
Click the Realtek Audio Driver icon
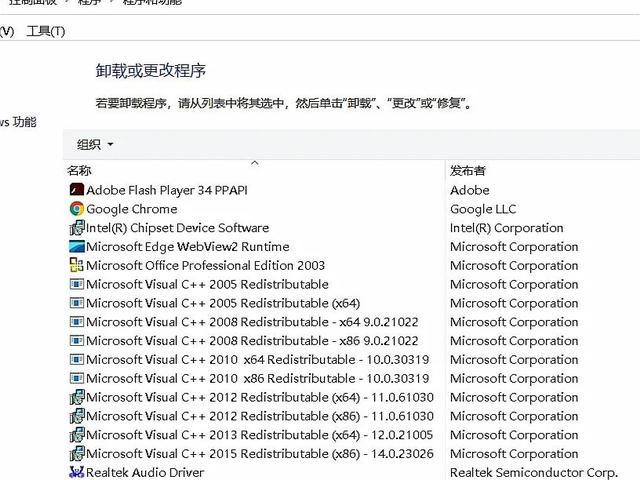77,472
